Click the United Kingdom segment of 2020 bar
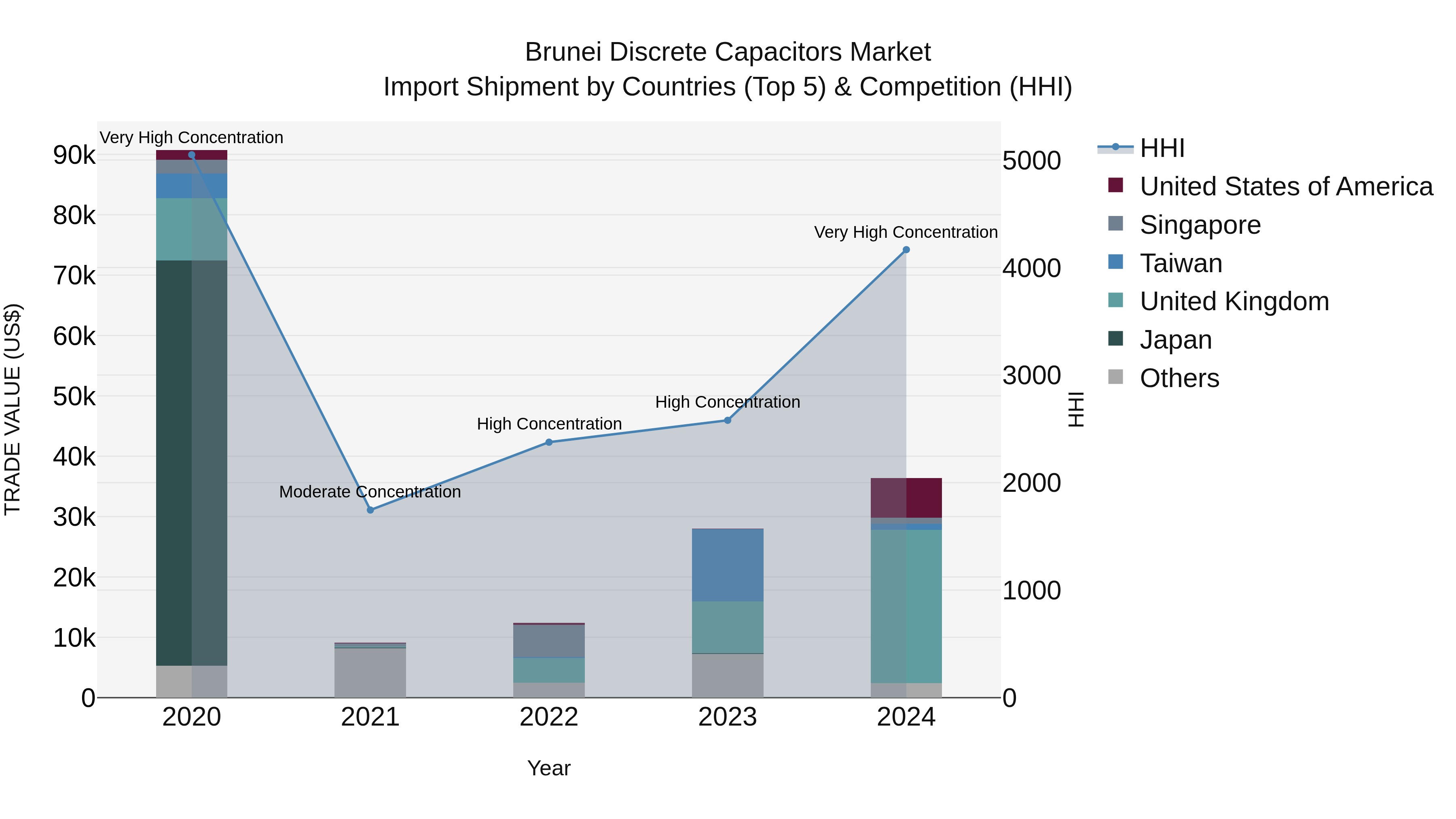The image size is (1456, 819). pos(192,229)
